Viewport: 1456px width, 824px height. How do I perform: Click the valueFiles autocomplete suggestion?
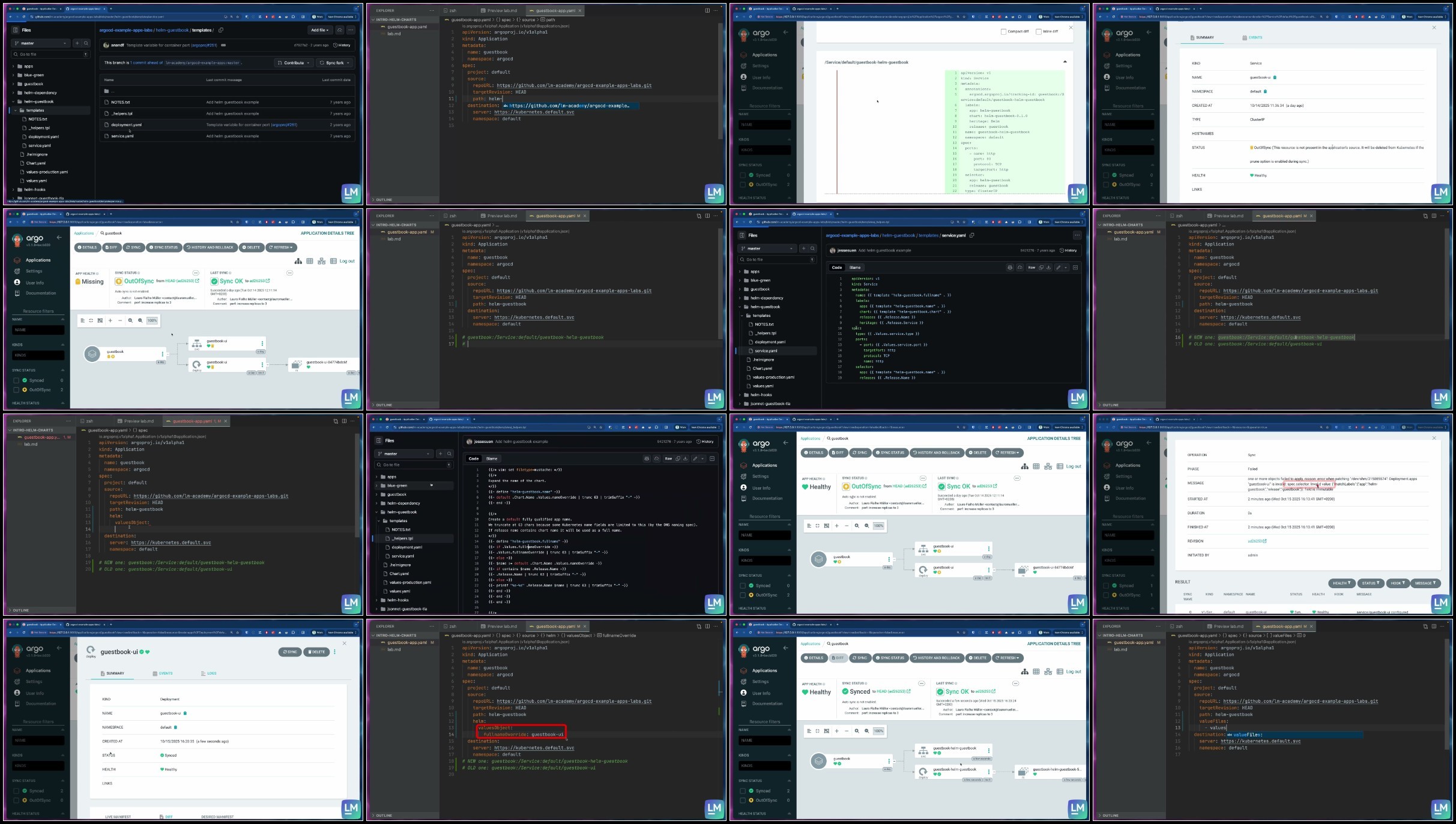click(x=1249, y=735)
